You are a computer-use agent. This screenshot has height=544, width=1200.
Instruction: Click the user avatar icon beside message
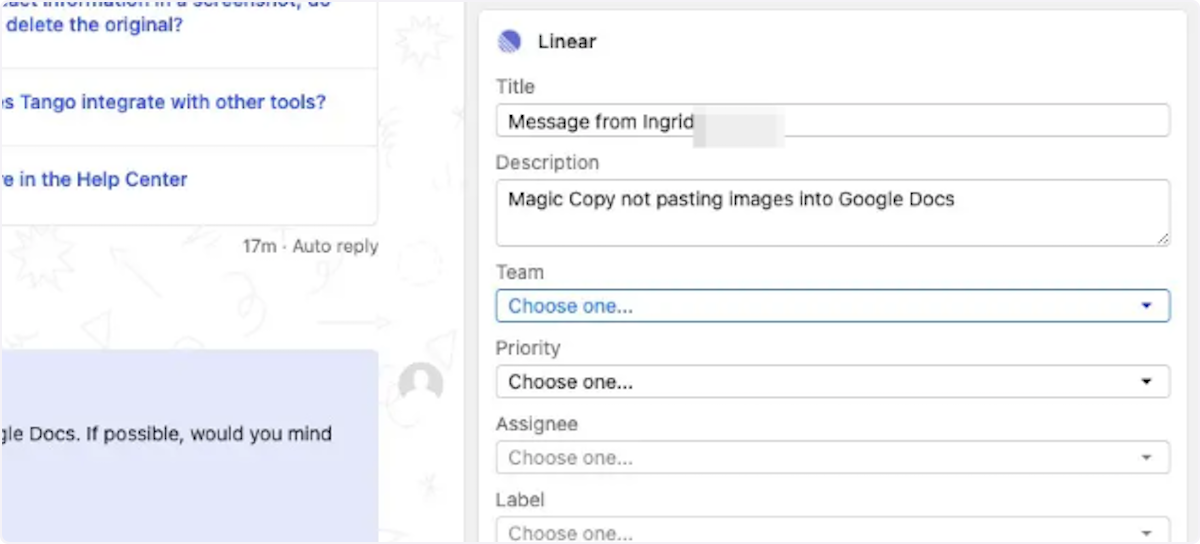click(420, 383)
